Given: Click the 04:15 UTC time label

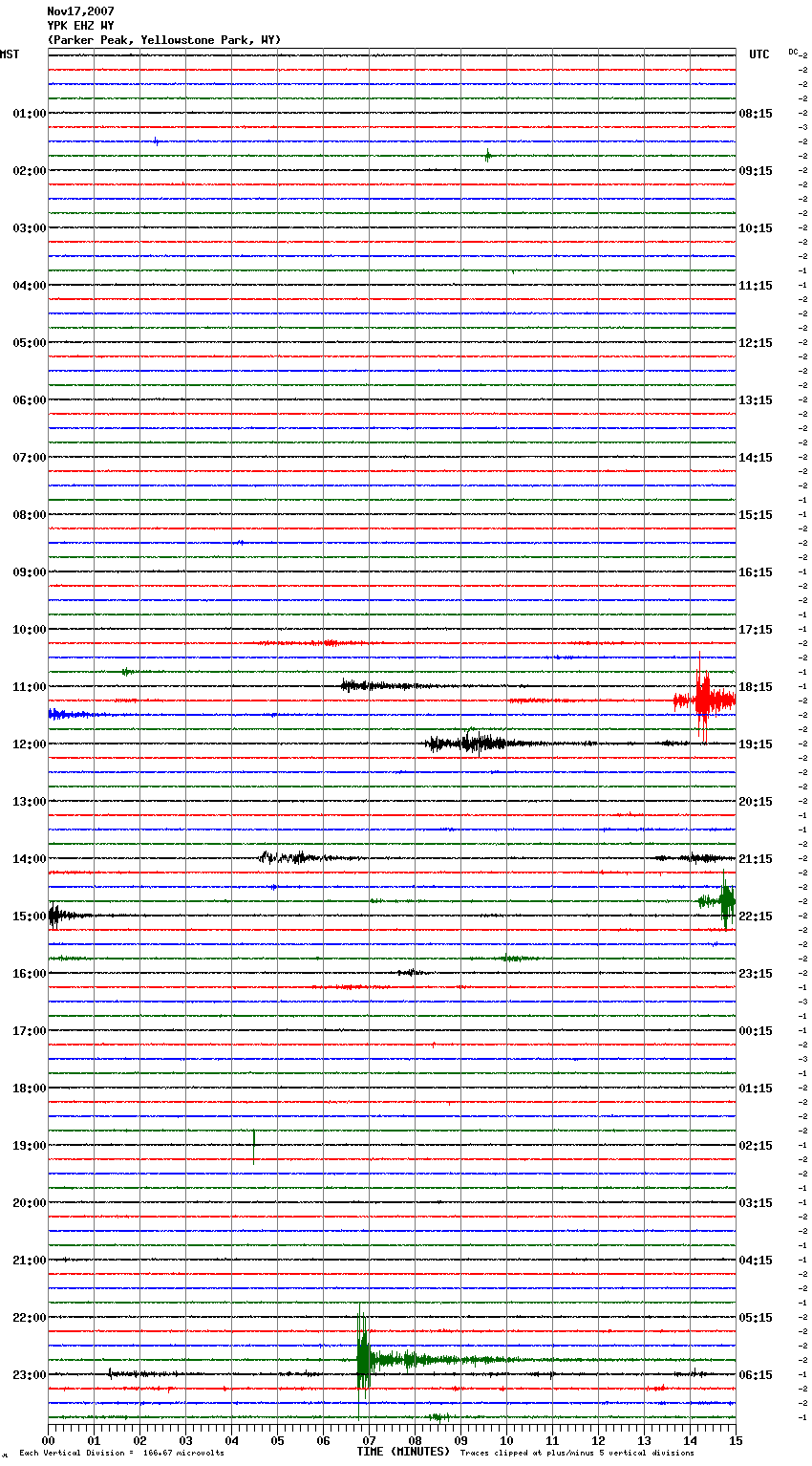Looking at the screenshot, I should tap(756, 1261).
